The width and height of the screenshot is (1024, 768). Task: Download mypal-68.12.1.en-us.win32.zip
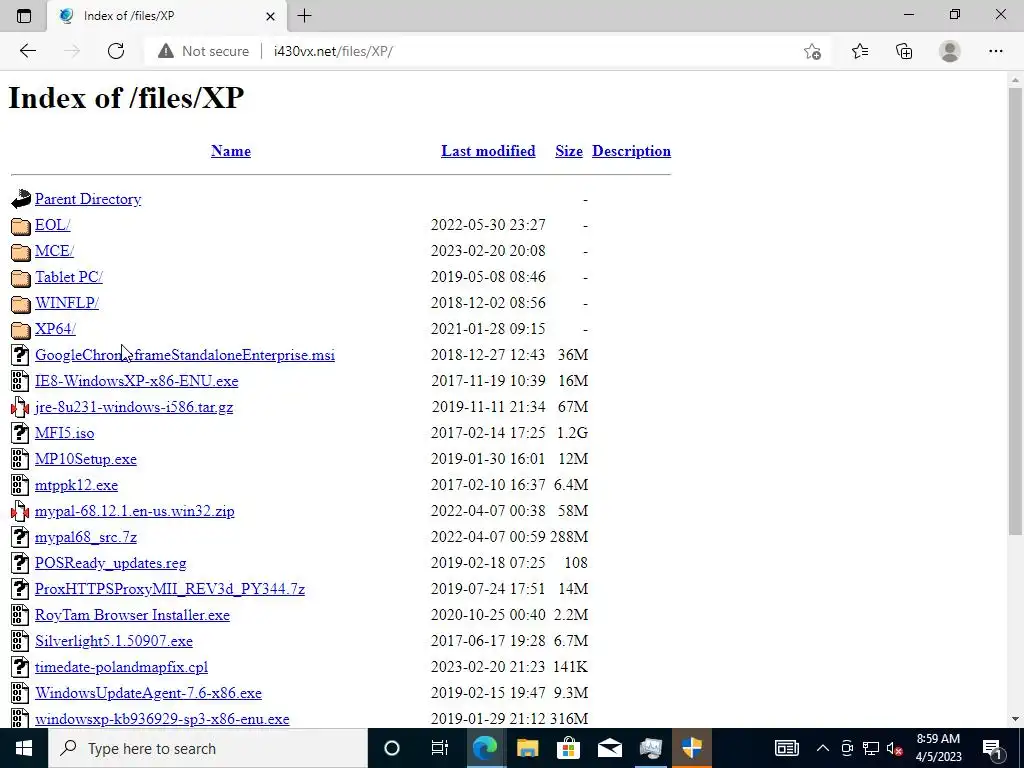point(135,511)
